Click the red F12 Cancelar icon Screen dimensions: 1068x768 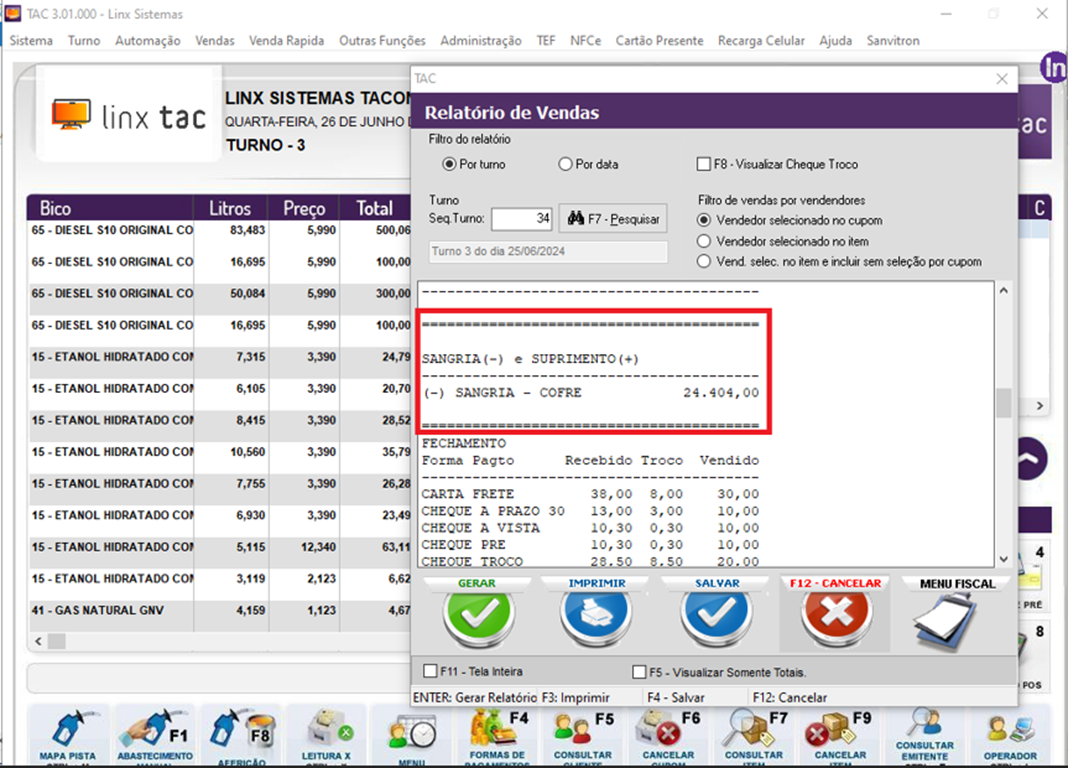(835, 613)
